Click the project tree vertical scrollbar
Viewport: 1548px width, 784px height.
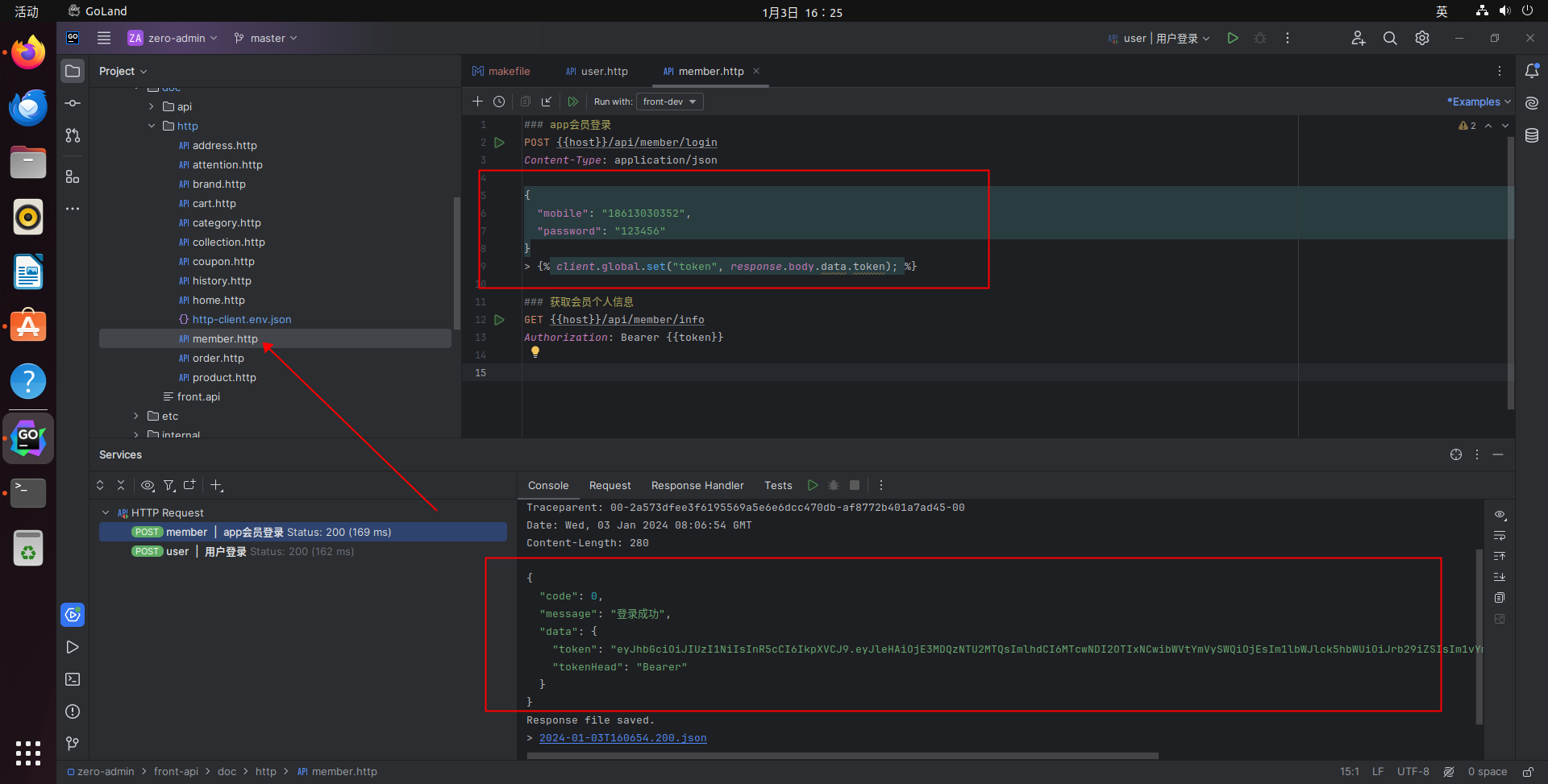pos(457,263)
